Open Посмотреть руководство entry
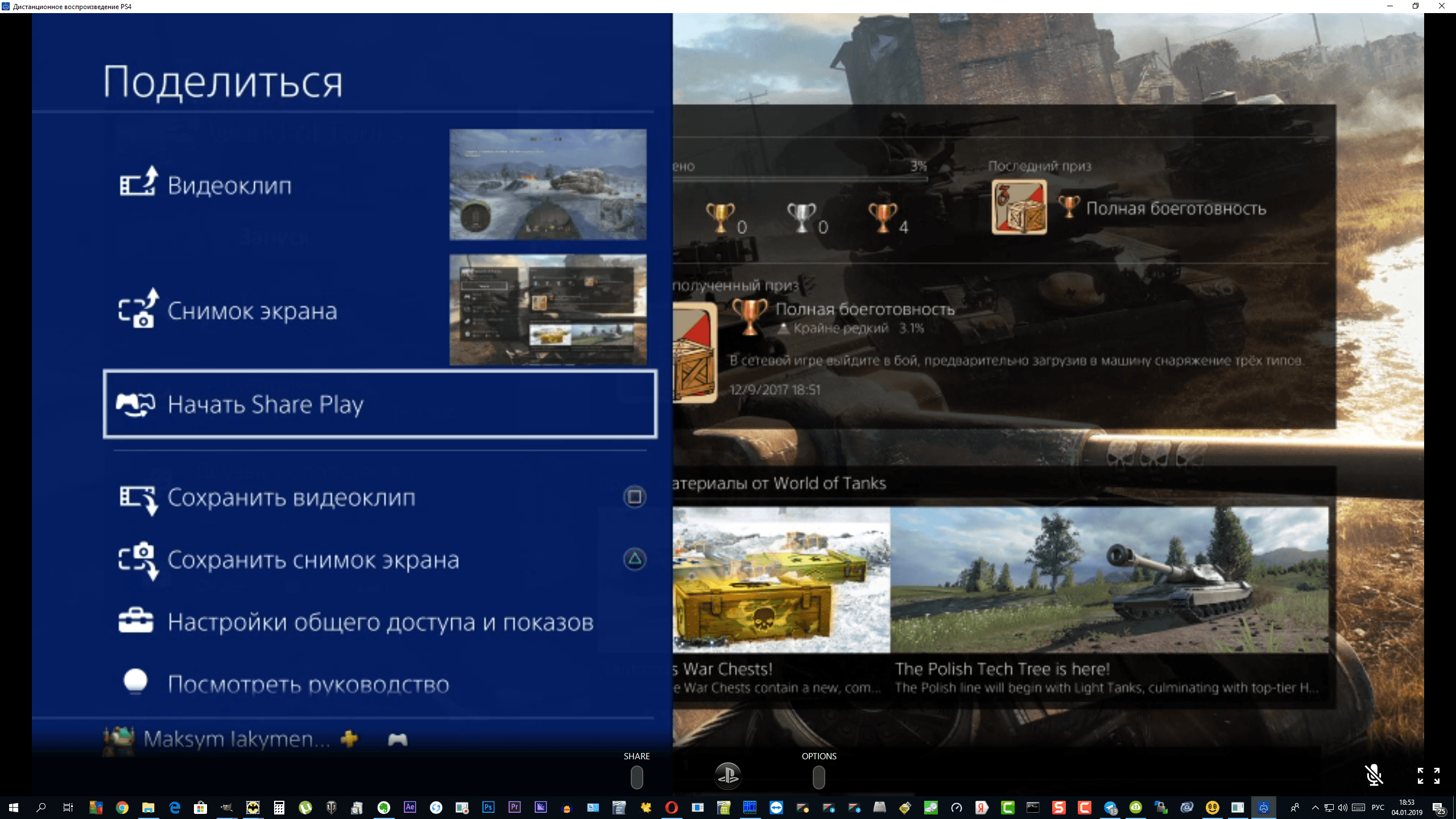This screenshot has width=1456, height=819. click(380, 684)
